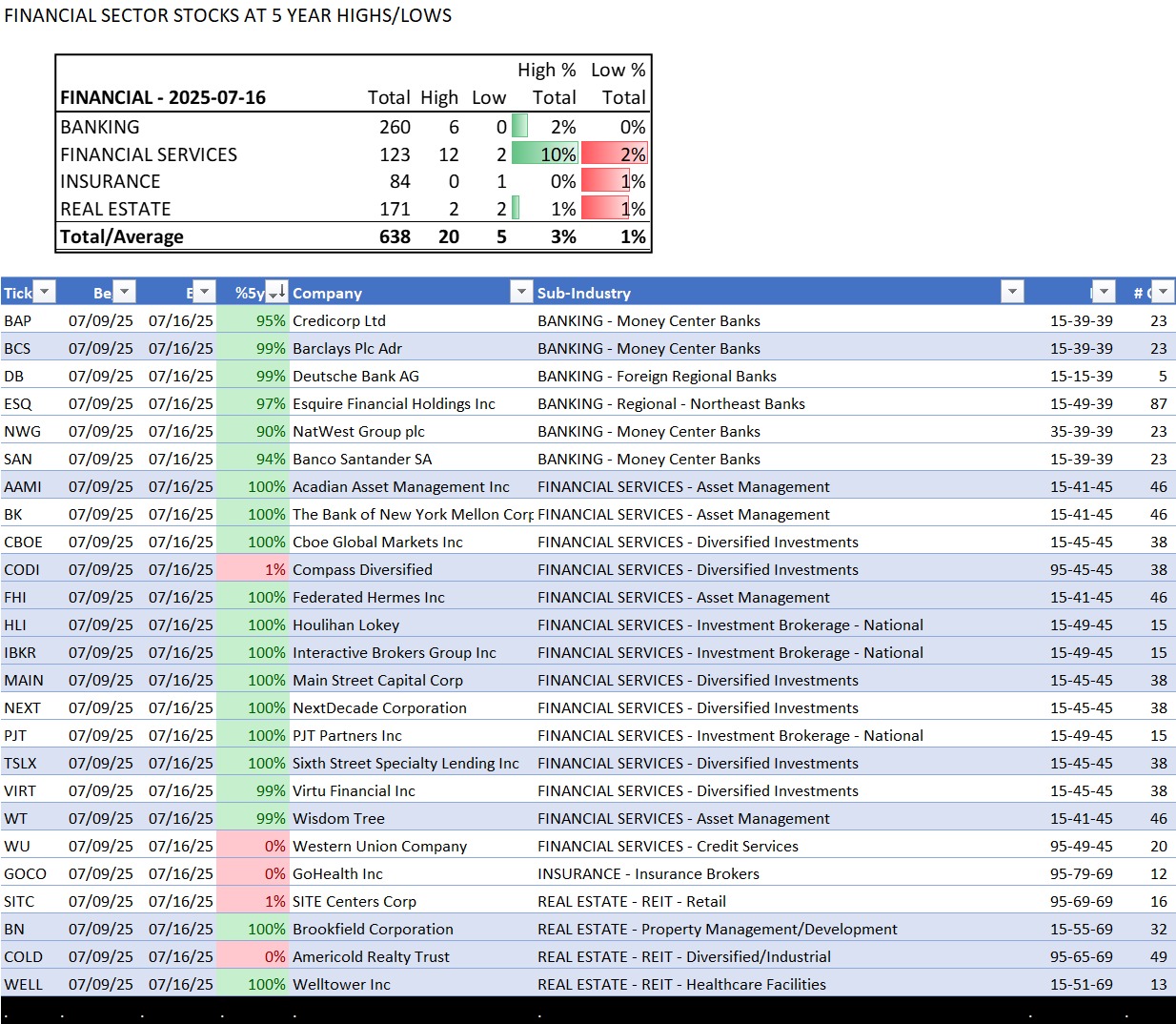Click the 95% cell in BAP row

click(253, 320)
